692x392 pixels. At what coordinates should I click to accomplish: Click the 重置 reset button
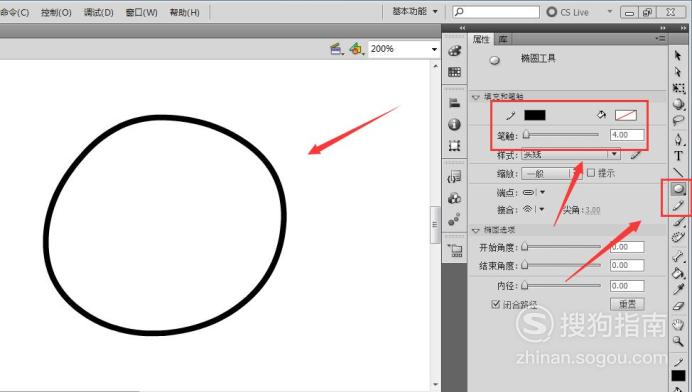tap(627, 304)
